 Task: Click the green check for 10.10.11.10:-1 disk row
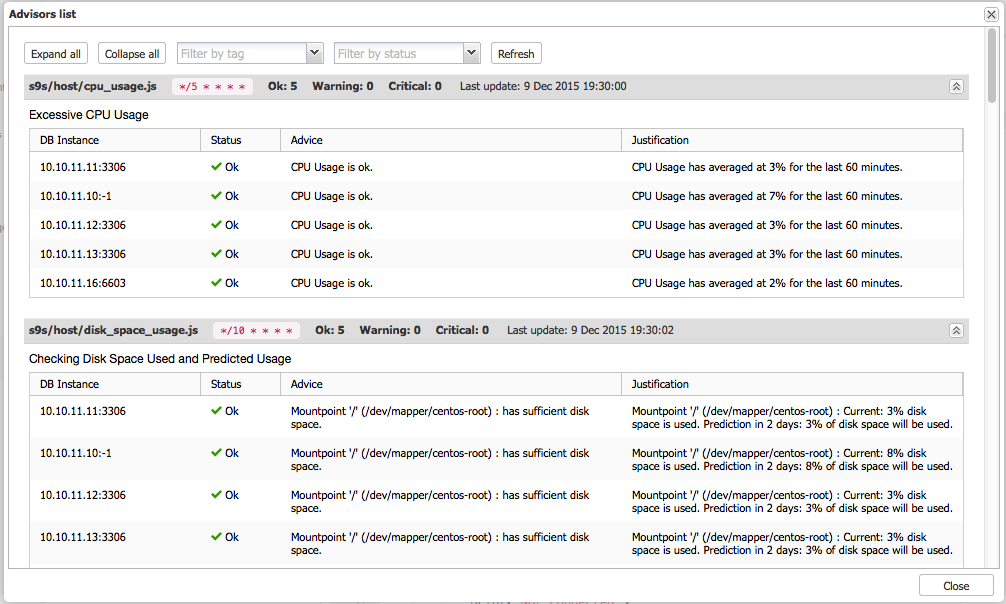click(x=216, y=453)
